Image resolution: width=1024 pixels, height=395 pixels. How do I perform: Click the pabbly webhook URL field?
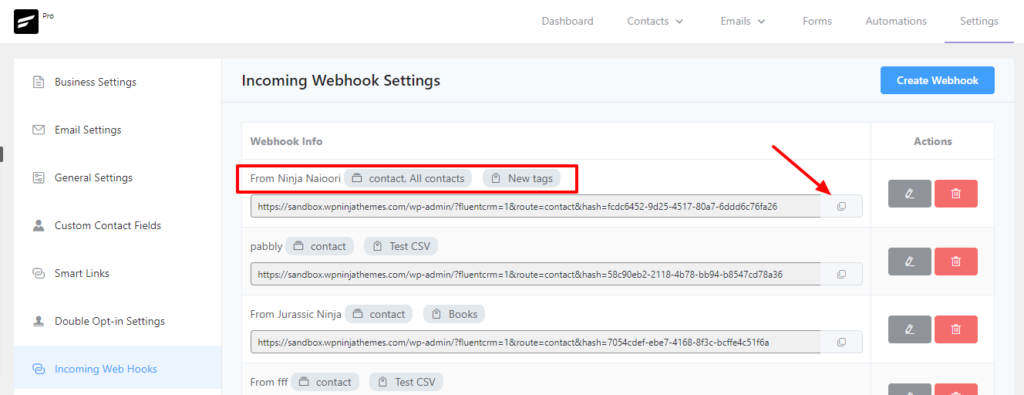point(536,274)
